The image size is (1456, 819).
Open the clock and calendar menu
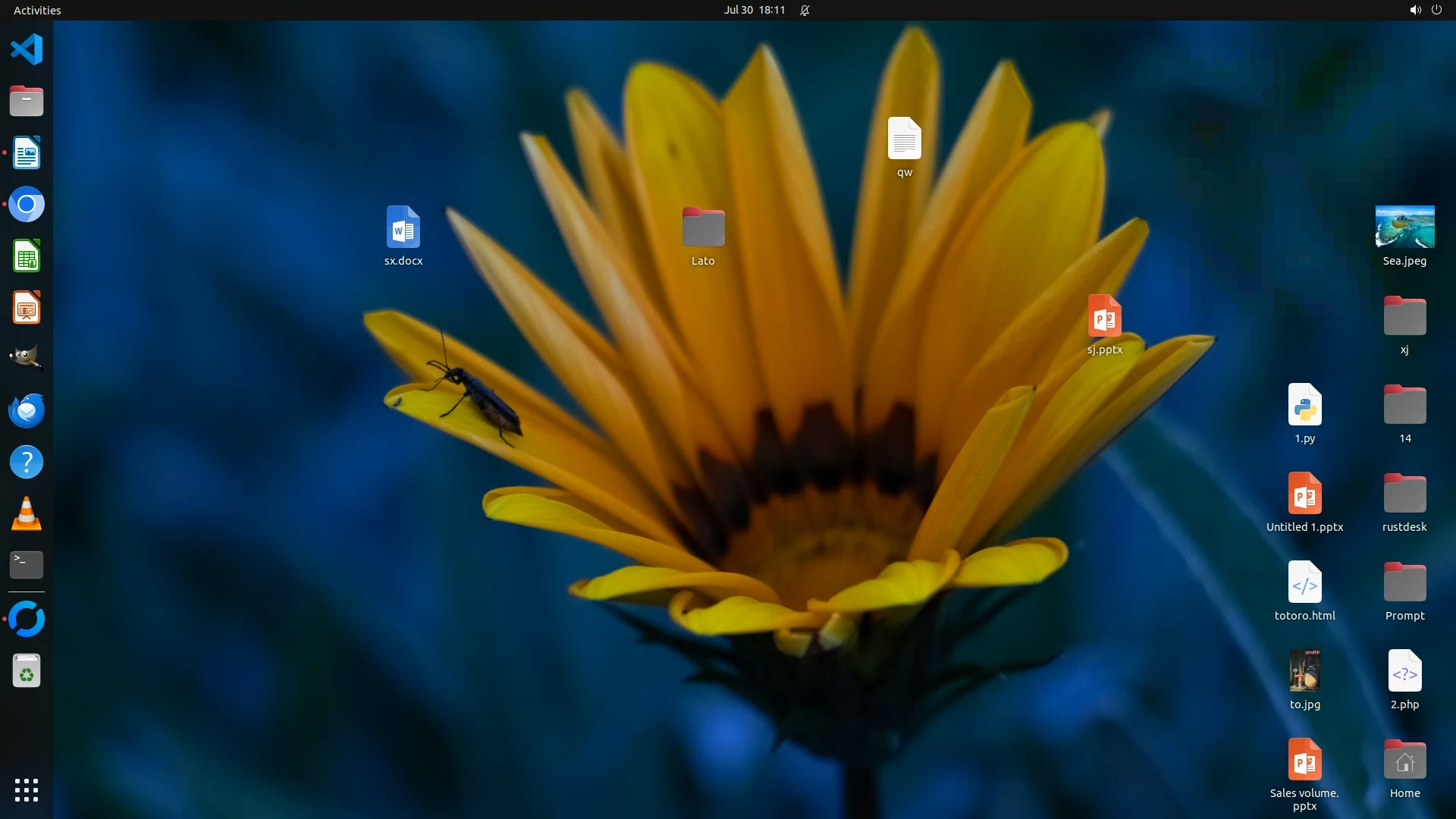coord(754,10)
